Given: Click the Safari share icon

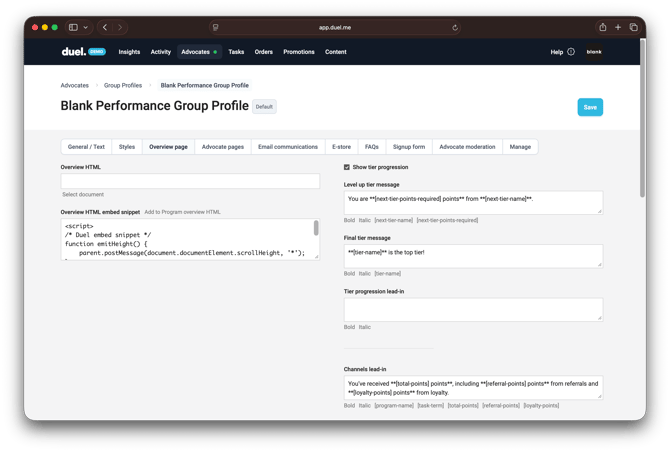Looking at the screenshot, I should click(x=602, y=27).
